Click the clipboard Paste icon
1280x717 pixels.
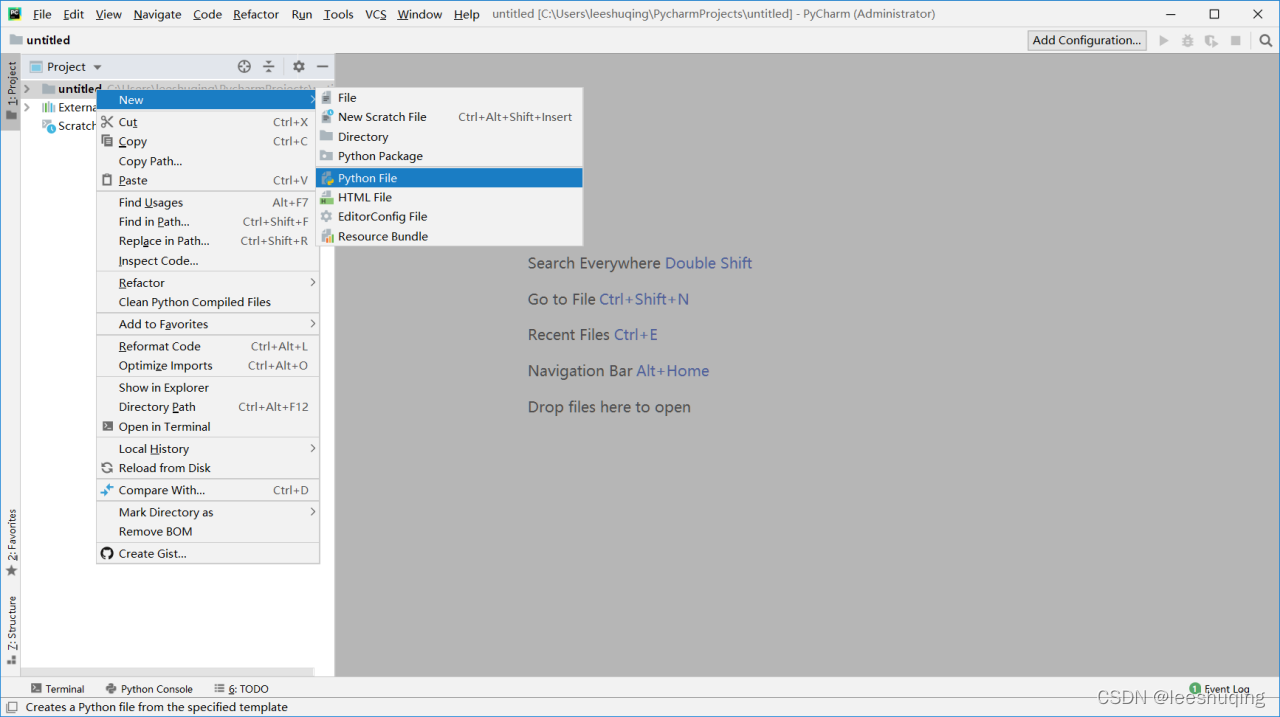[107, 180]
